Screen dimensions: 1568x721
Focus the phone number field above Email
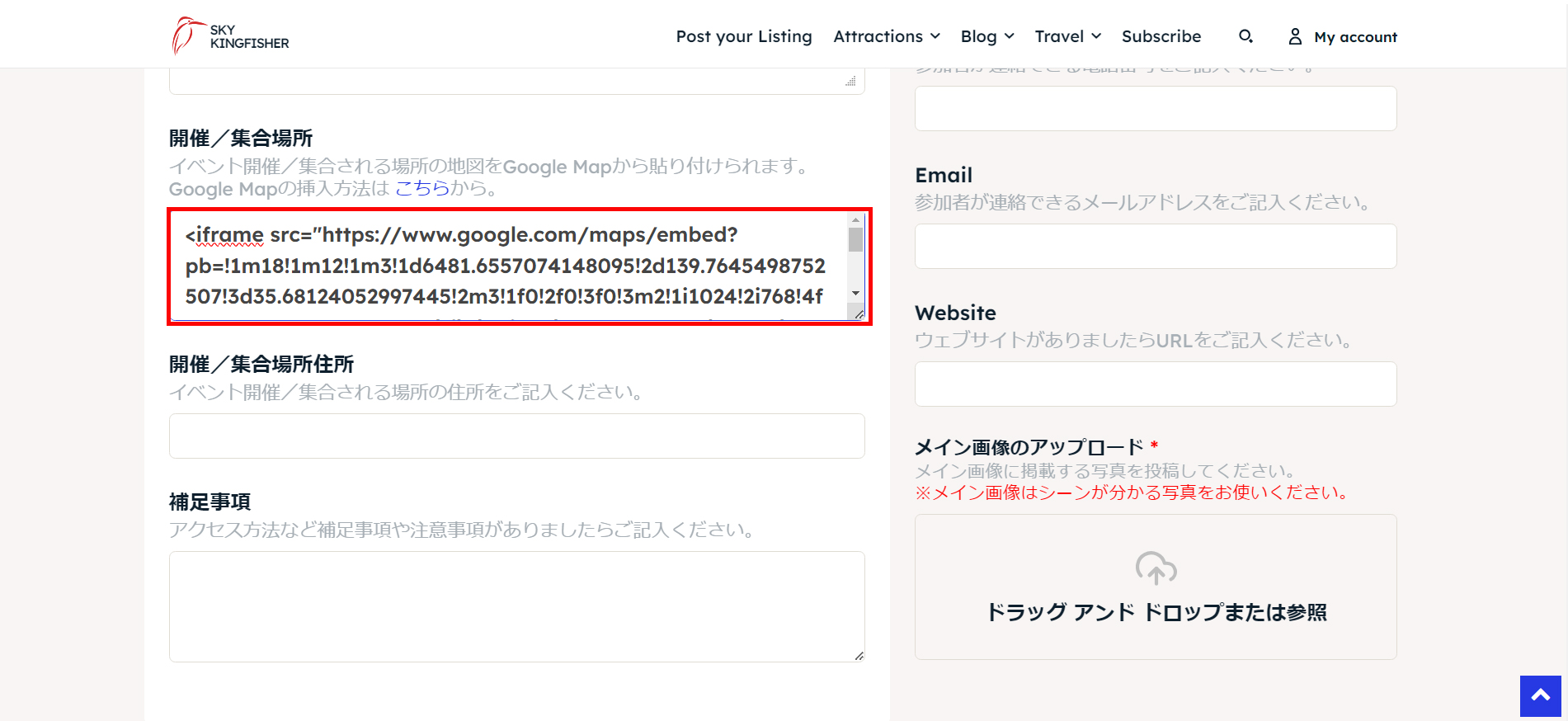point(1156,108)
